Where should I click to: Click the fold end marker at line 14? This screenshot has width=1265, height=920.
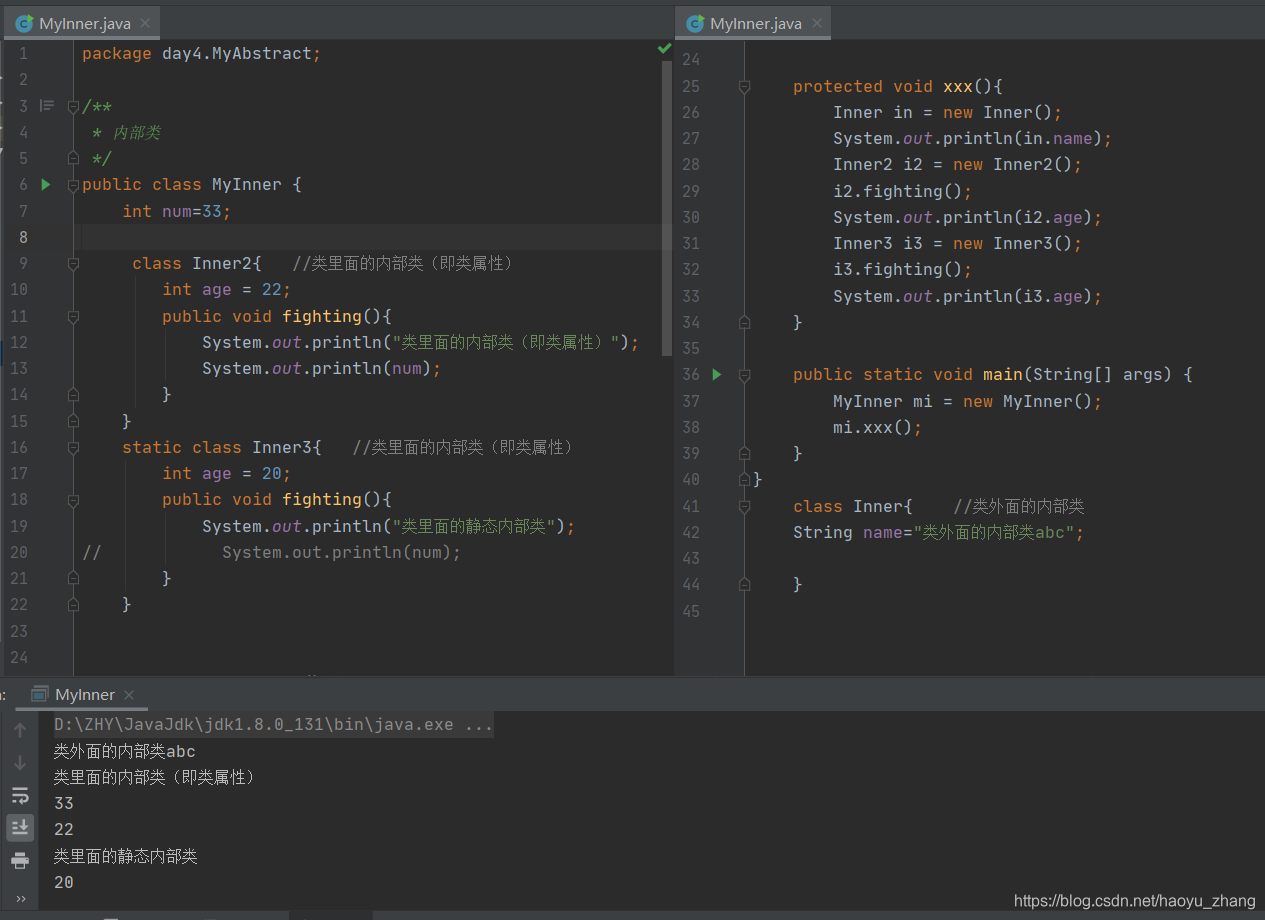[73, 394]
